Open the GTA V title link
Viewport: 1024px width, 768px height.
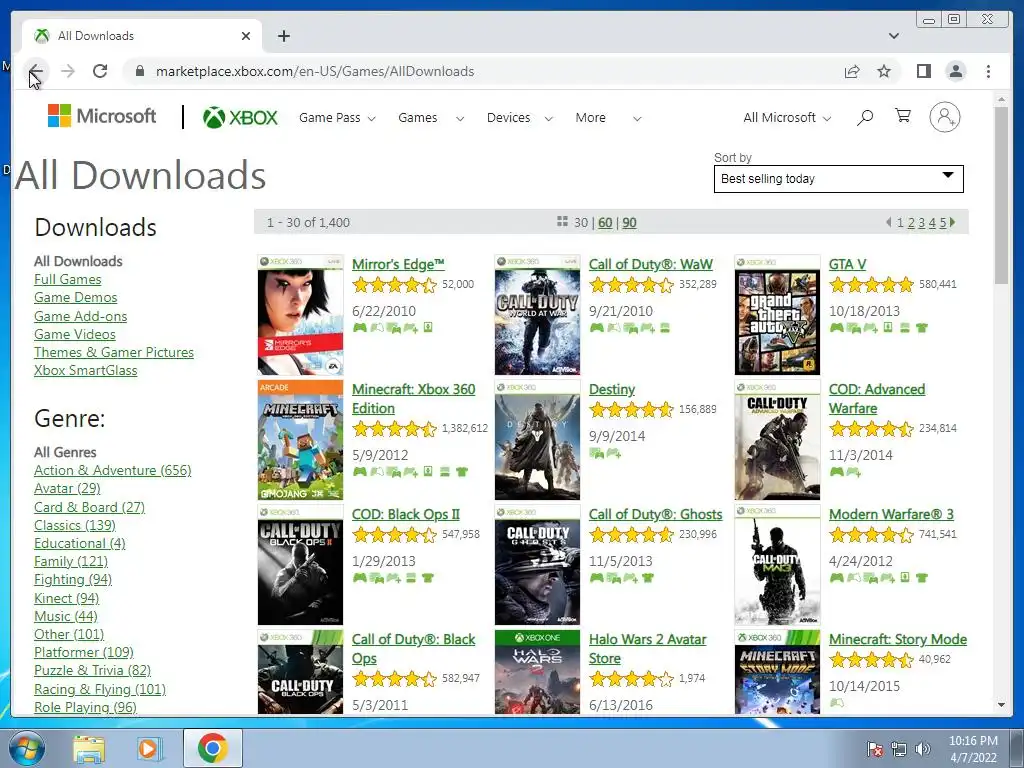(x=847, y=264)
